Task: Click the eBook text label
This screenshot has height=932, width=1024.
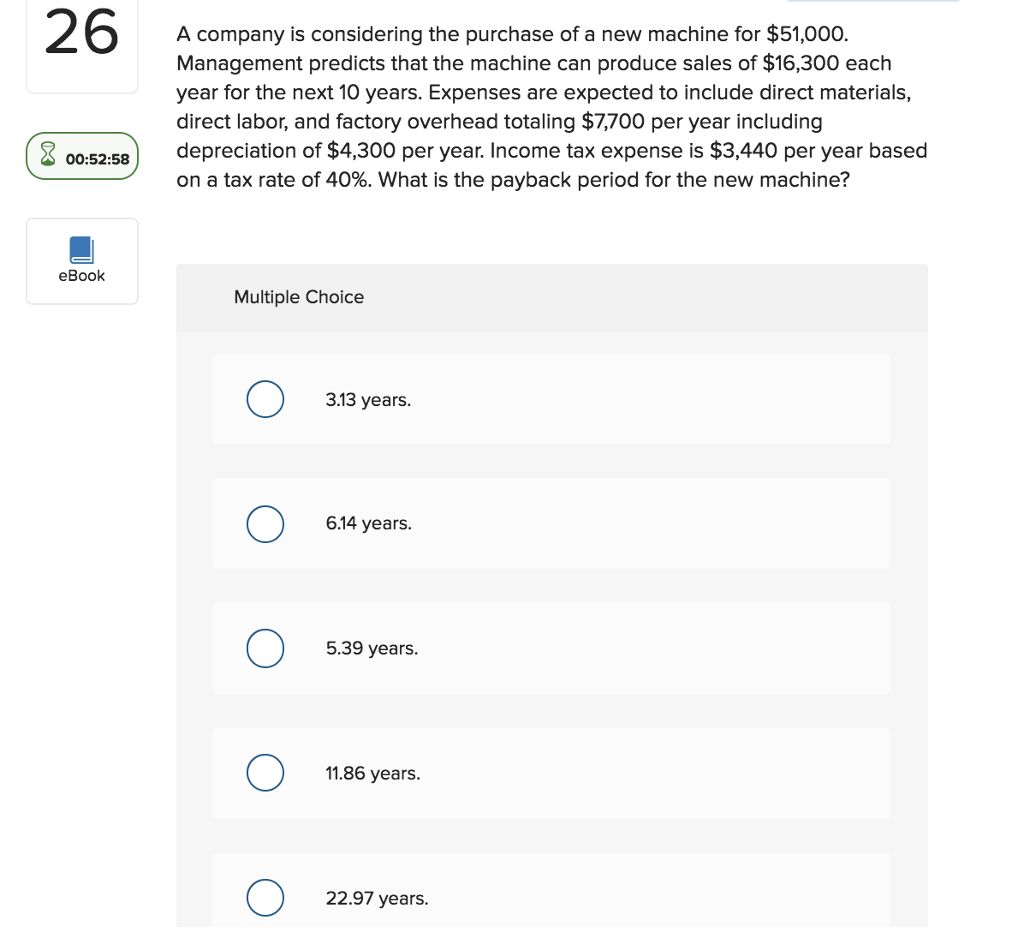Action: [82, 275]
